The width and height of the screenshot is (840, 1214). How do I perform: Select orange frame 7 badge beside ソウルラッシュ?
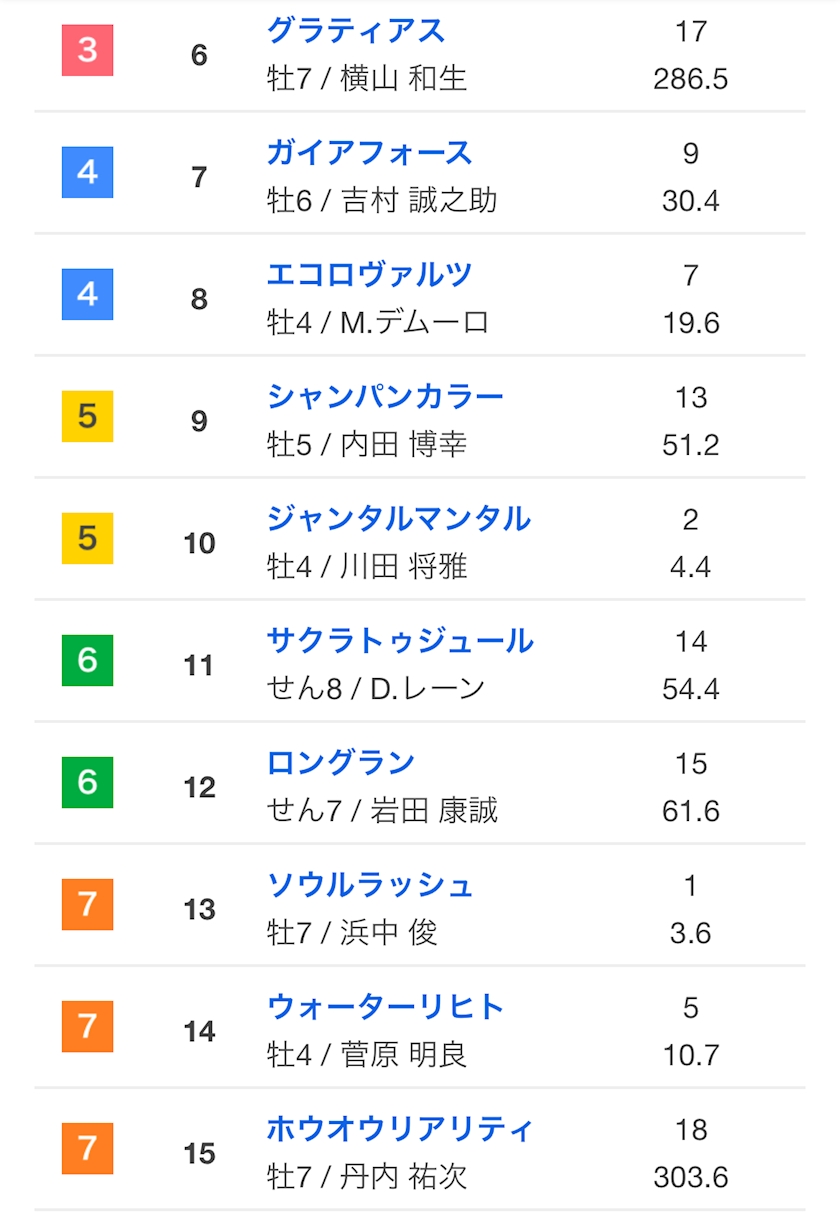(87, 905)
